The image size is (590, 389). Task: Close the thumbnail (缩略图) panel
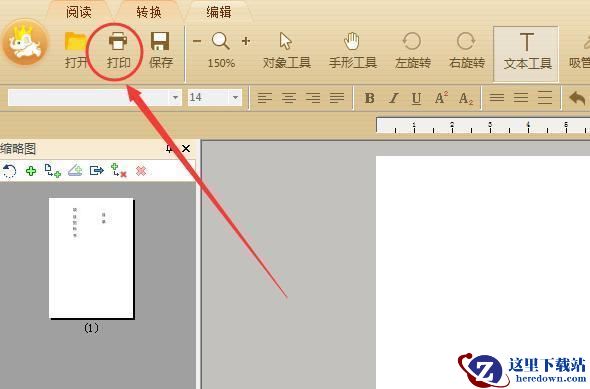coord(186,149)
